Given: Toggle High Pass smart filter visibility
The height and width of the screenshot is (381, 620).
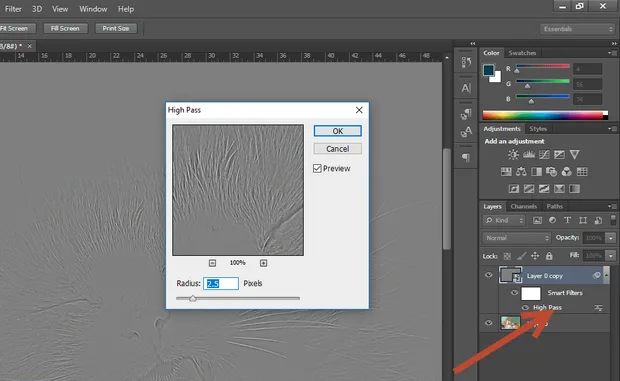Looking at the screenshot, I should click(x=525, y=307).
